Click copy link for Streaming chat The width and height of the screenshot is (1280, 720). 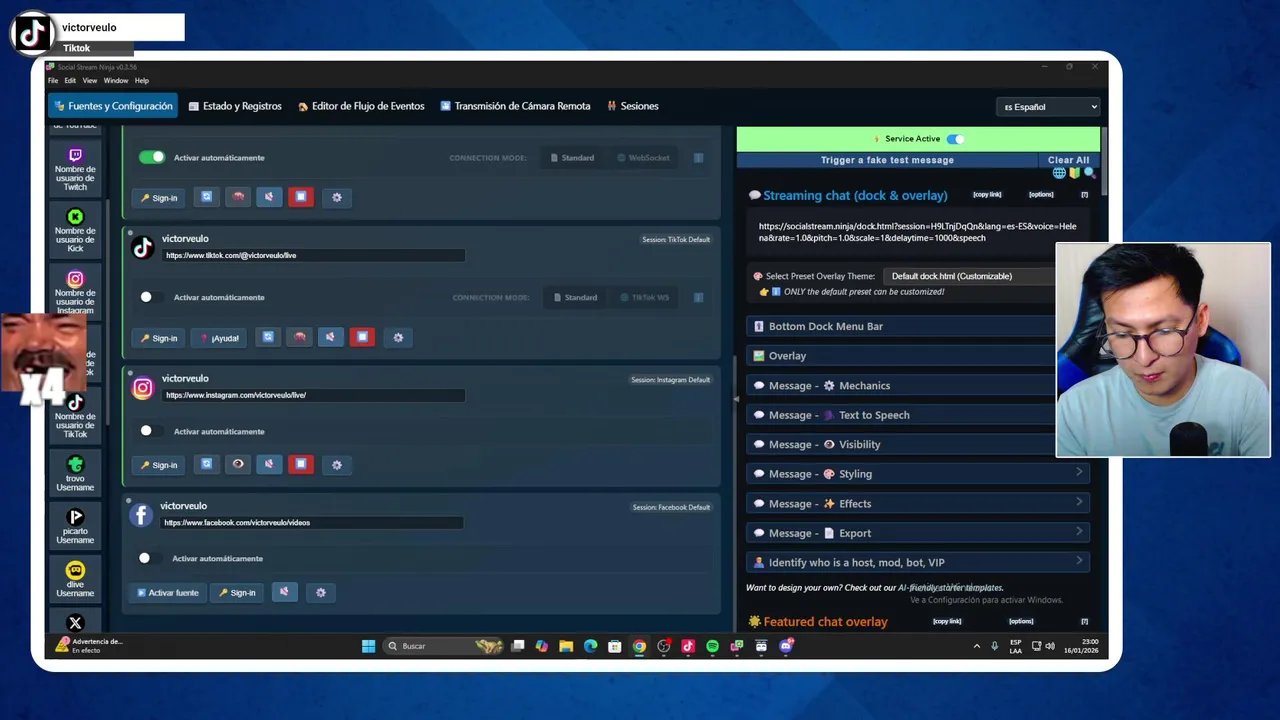(987, 195)
